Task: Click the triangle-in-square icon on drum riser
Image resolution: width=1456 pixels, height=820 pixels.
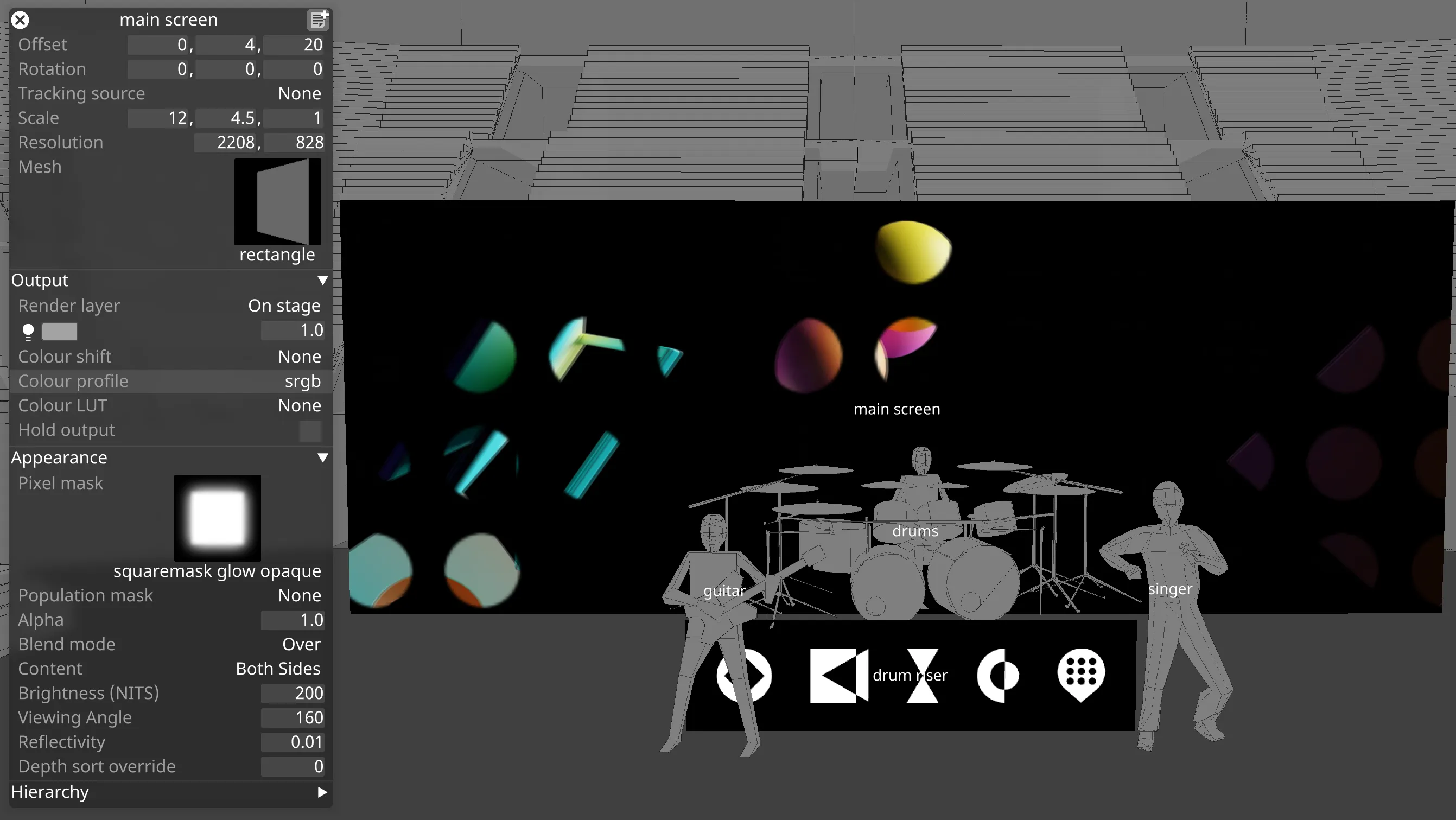Action: point(839,675)
